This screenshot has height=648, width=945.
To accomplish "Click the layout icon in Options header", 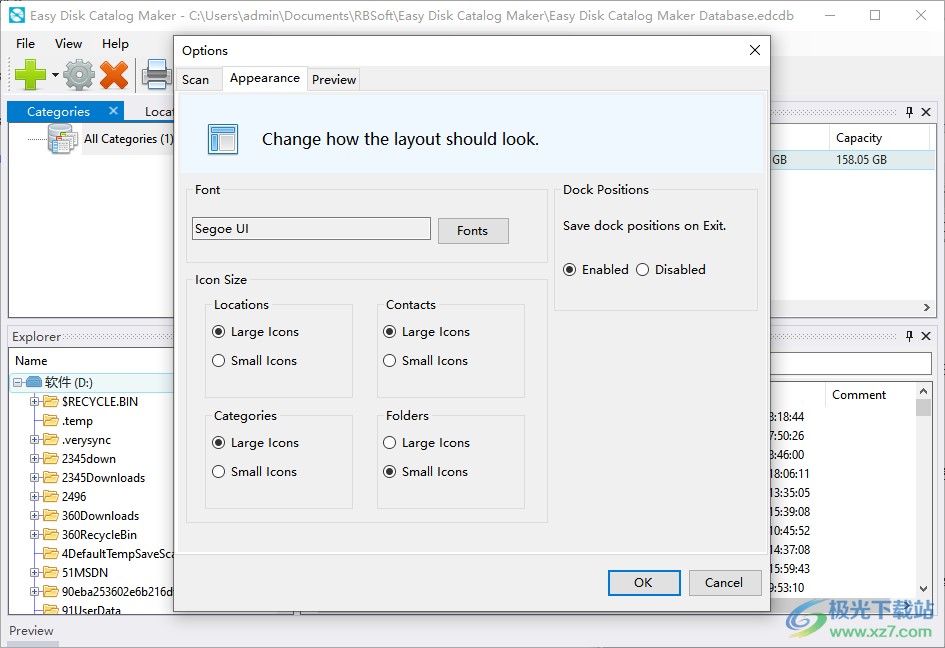I will click(223, 139).
